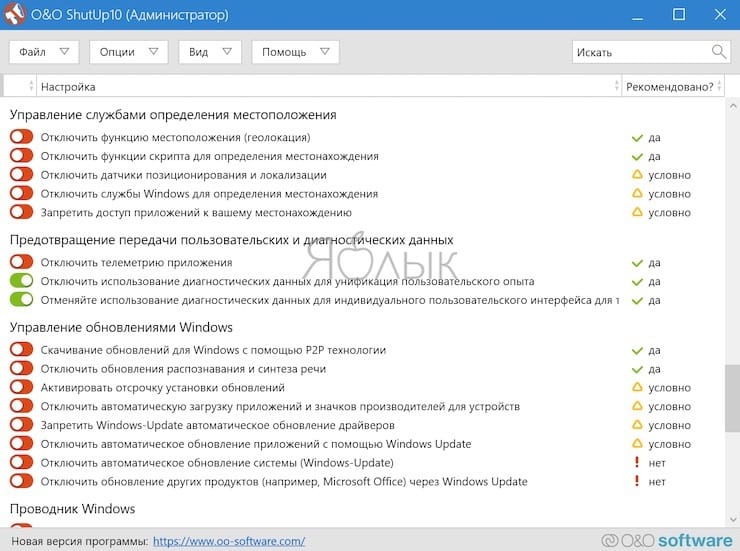Toggle positioning and localization sensors setting
The image size is (740, 551).
tap(22, 175)
